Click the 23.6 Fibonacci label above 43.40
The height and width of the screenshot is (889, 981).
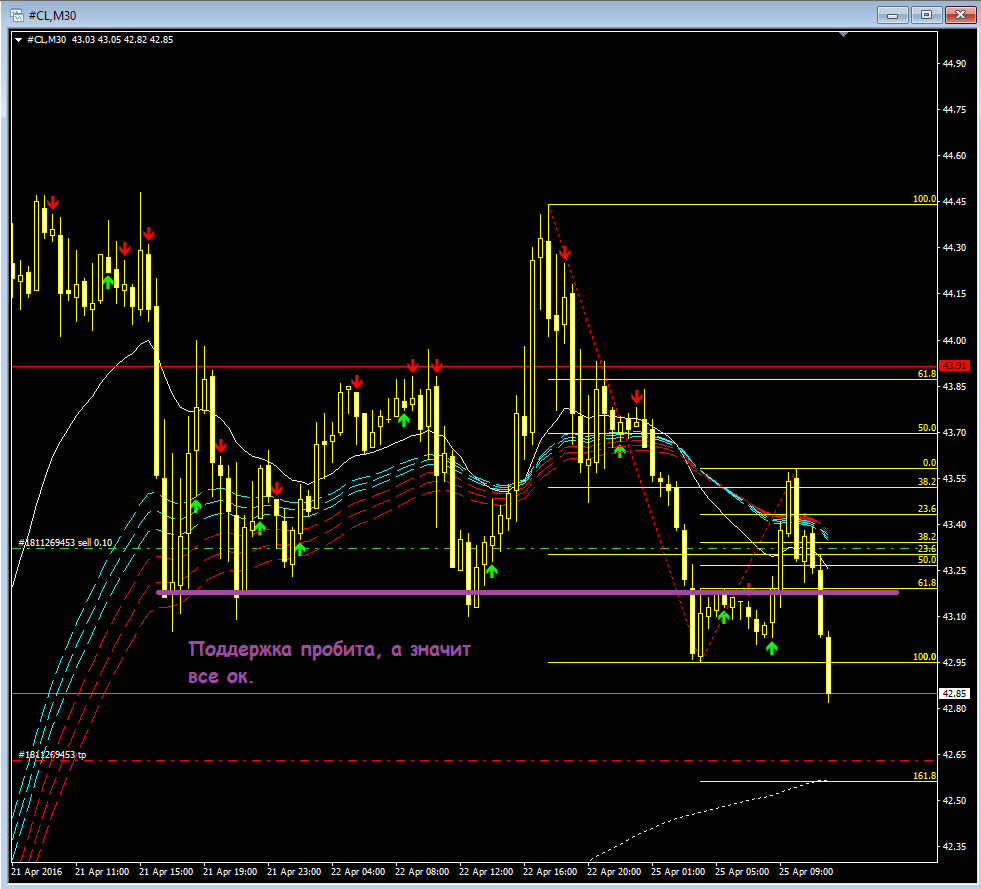927,509
